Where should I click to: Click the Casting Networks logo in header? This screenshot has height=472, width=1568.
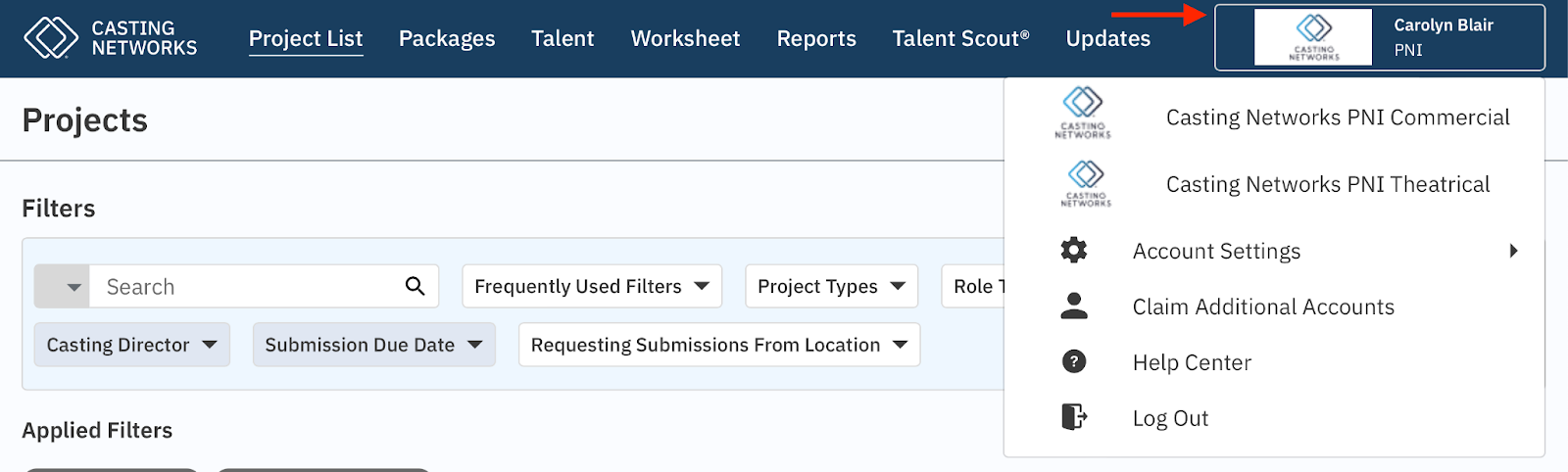pyautogui.click(x=110, y=38)
